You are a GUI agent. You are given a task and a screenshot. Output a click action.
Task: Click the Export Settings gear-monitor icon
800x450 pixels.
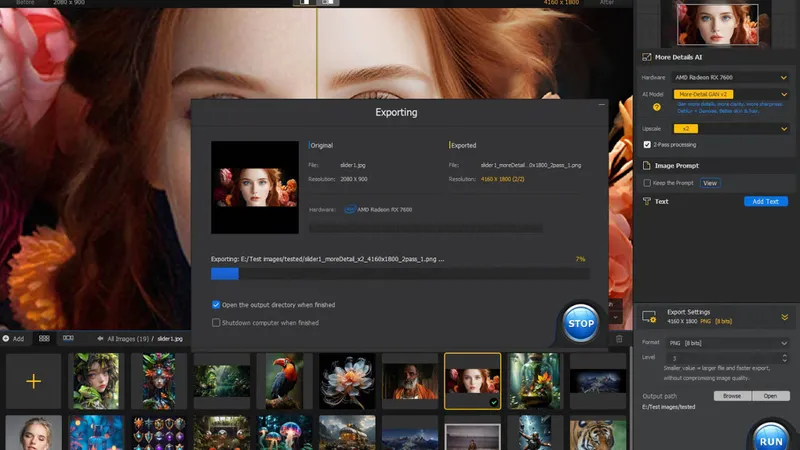647,316
